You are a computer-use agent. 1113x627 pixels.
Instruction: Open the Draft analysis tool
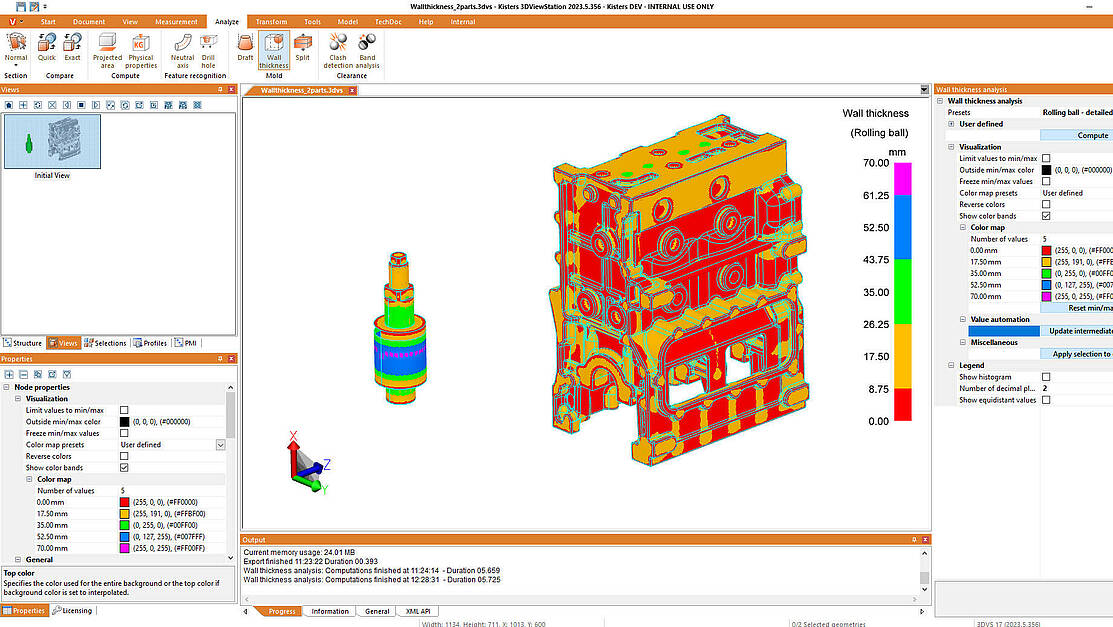(245, 48)
